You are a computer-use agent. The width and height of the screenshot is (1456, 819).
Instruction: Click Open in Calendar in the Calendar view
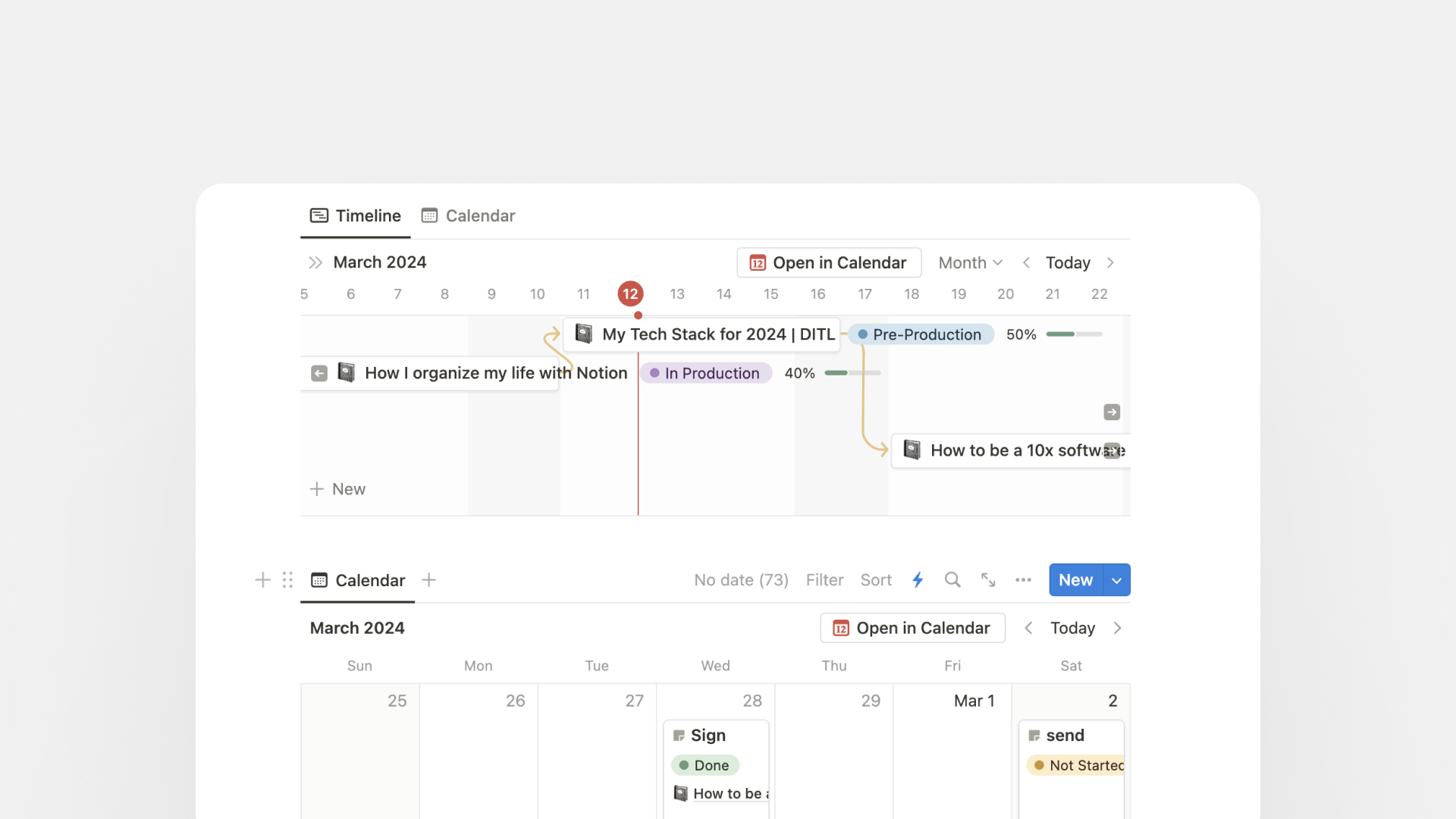click(912, 628)
